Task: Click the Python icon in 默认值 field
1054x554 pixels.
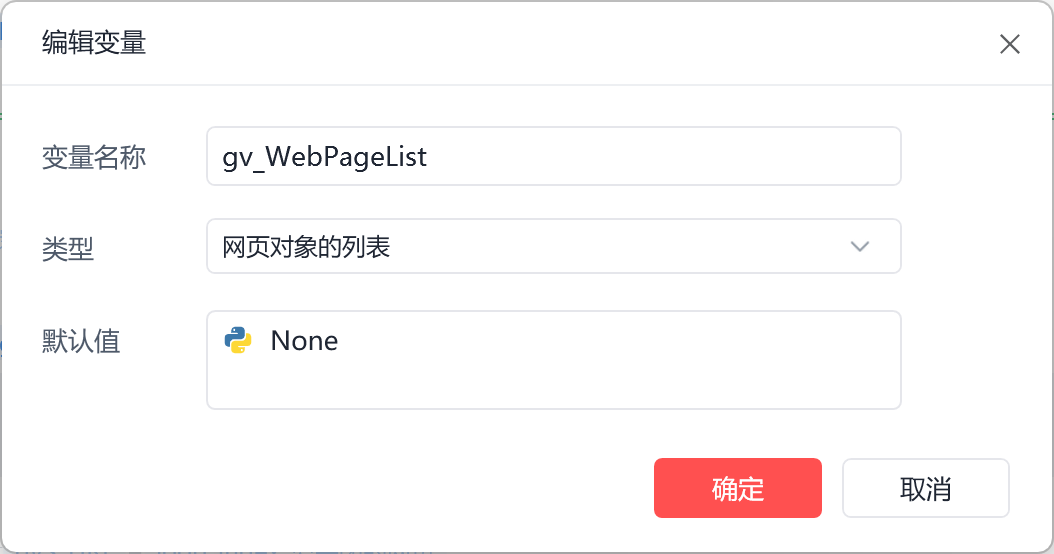Action: [238, 341]
